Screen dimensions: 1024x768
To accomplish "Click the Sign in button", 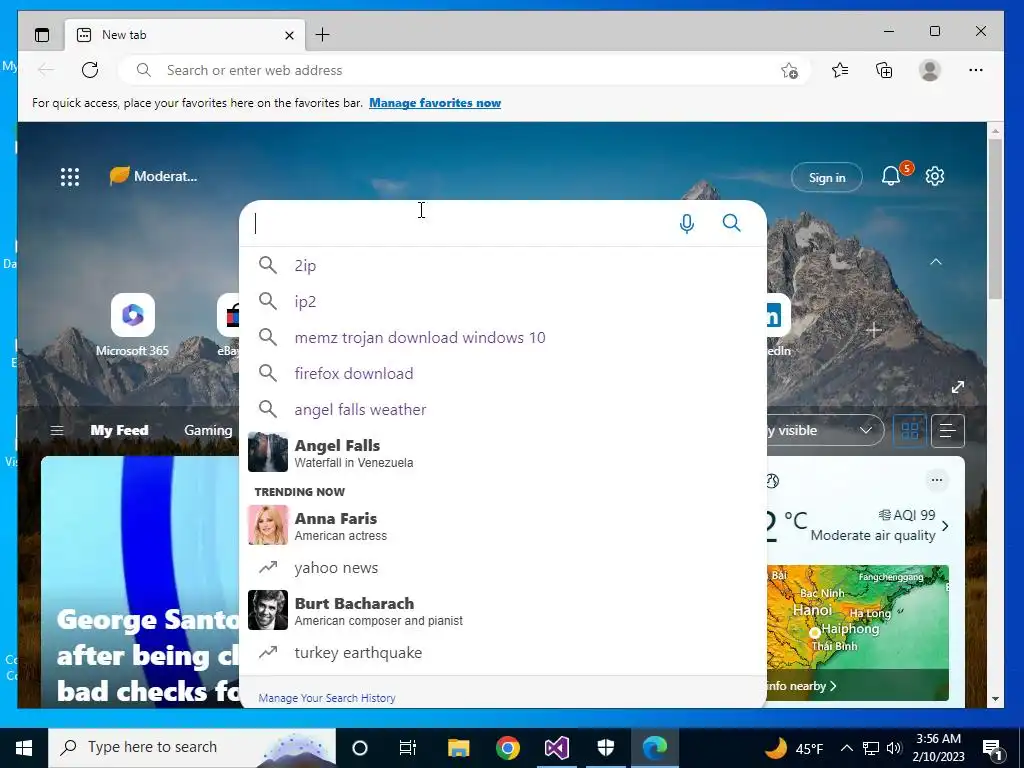I will click(827, 177).
